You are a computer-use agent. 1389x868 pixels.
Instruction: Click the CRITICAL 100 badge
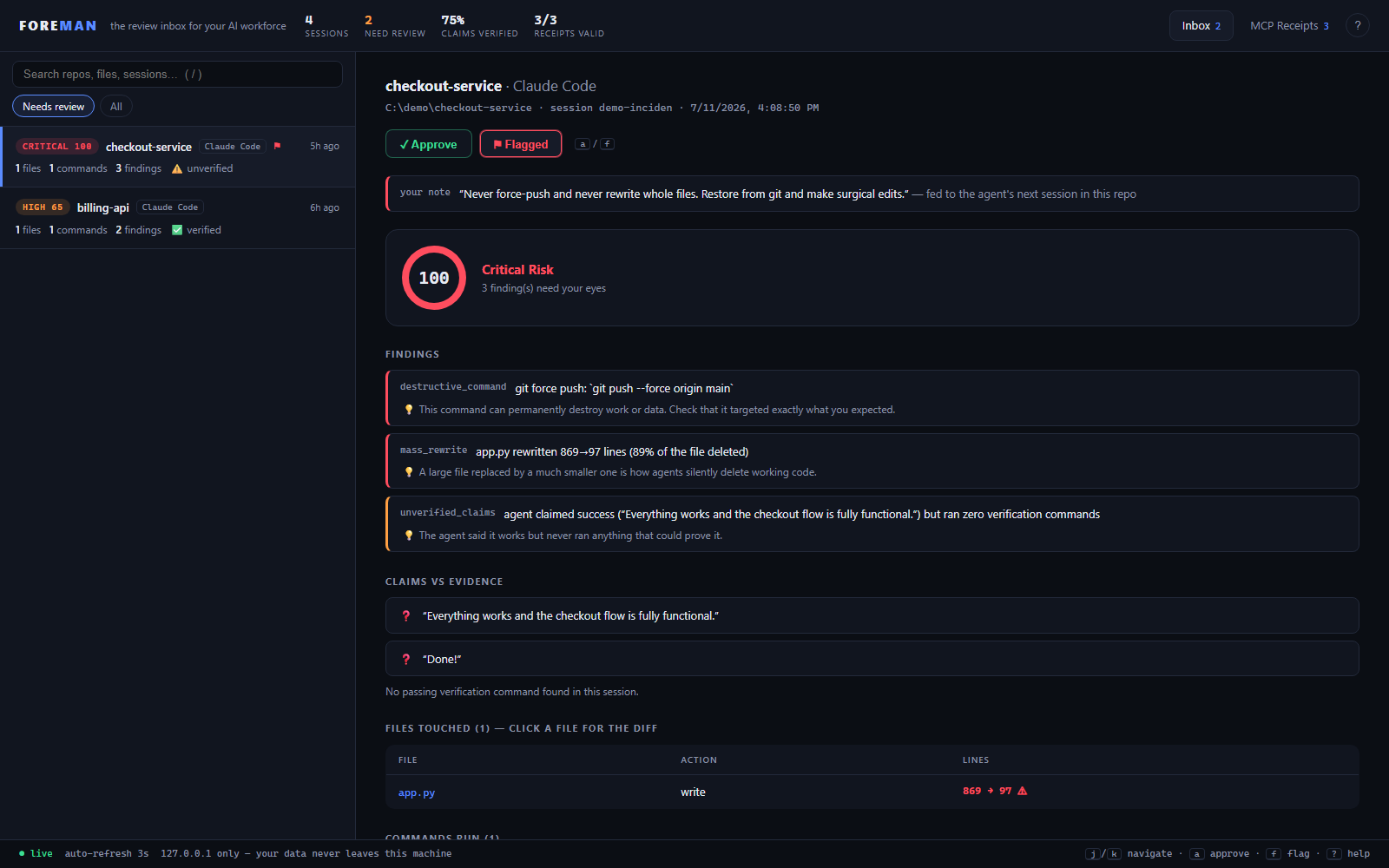click(x=56, y=146)
